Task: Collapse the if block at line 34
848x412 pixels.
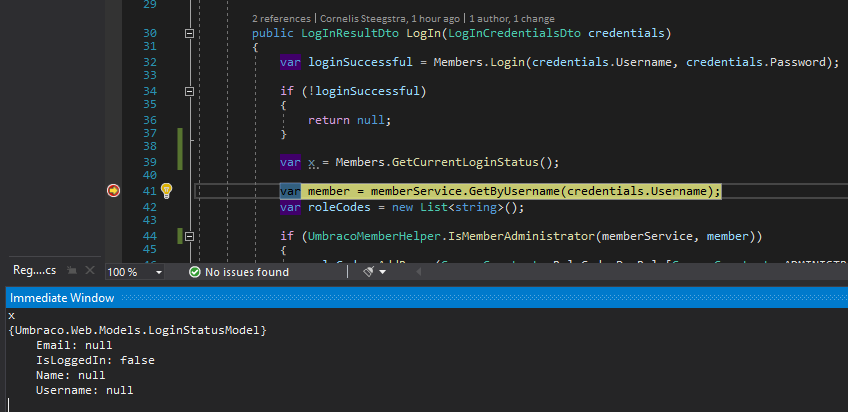Action: 190,91
